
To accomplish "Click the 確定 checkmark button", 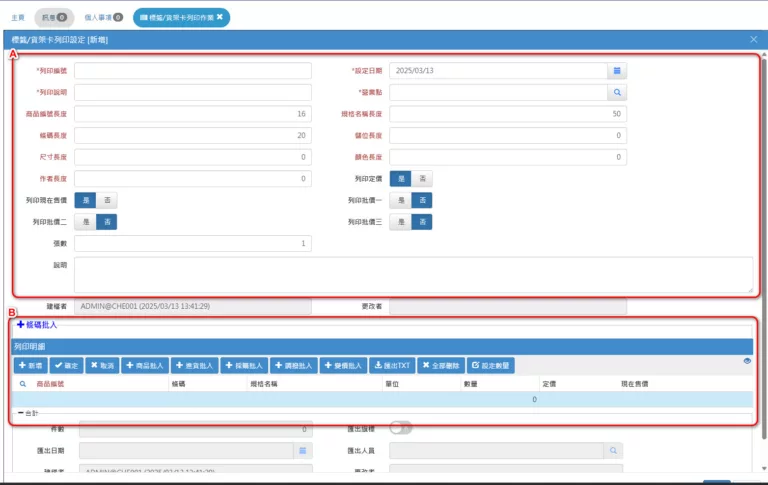I will pyautogui.click(x=64, y=366).
